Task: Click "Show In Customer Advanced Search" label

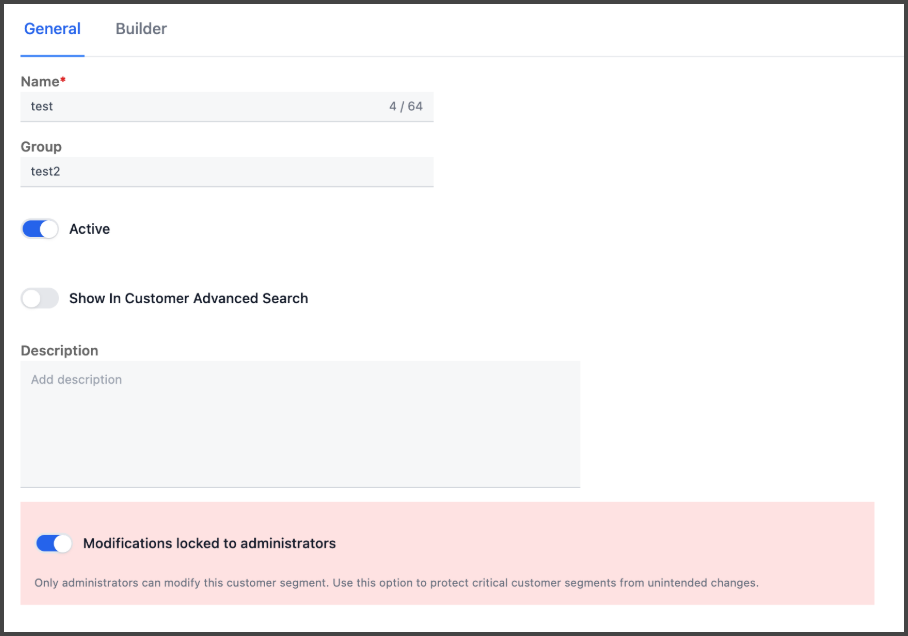Action: pos(189,298)
